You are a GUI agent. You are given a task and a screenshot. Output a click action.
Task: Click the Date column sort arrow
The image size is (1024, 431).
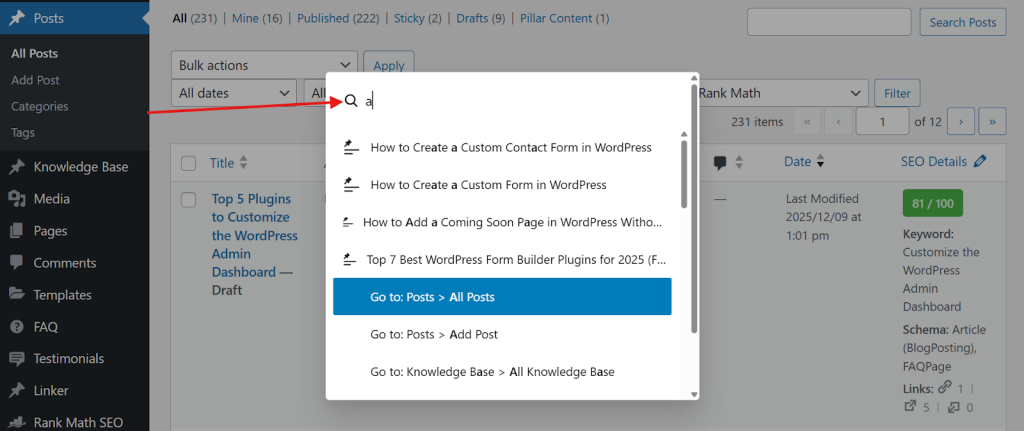[x=820, y=162]
